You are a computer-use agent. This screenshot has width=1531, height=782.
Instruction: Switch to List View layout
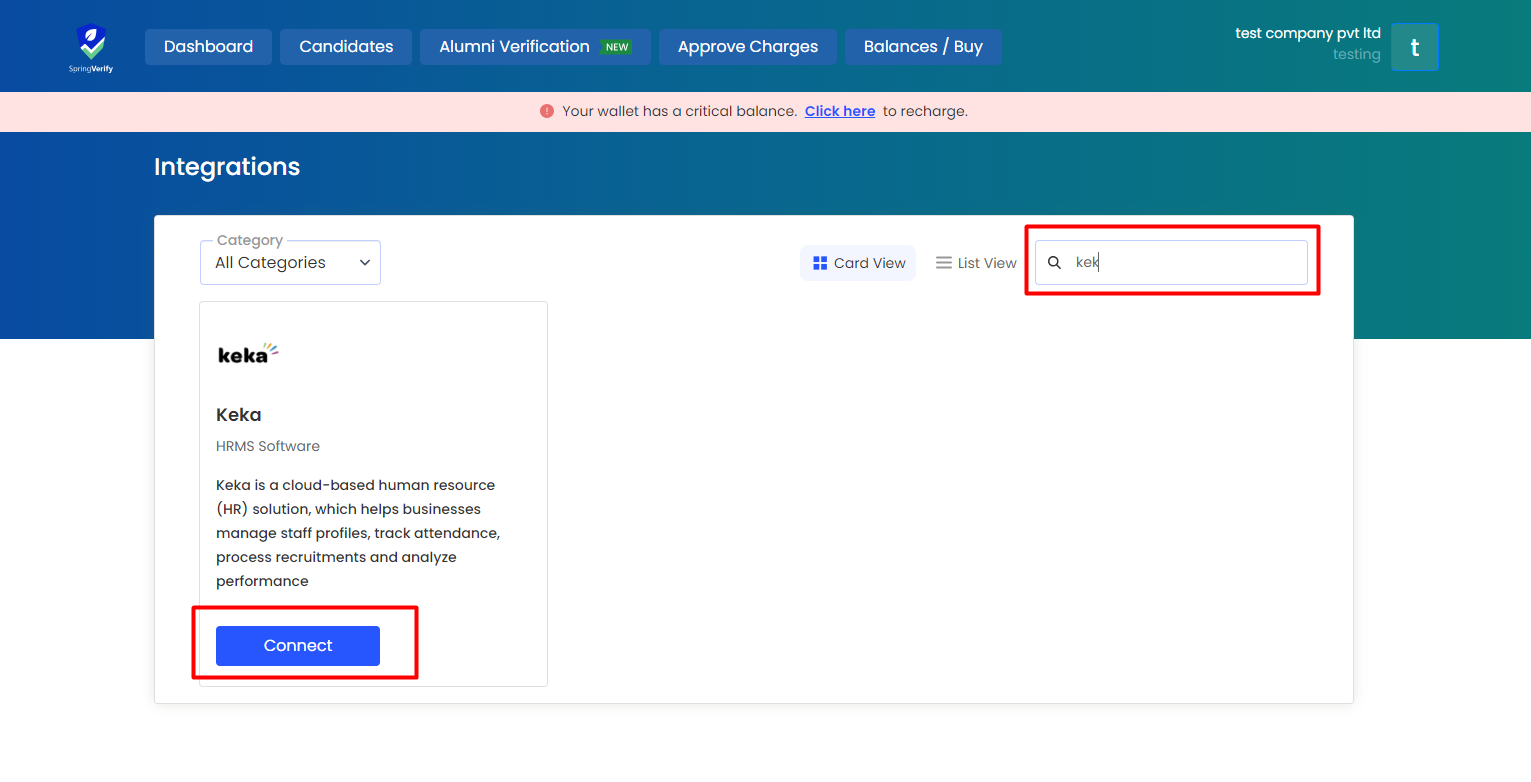976,263
